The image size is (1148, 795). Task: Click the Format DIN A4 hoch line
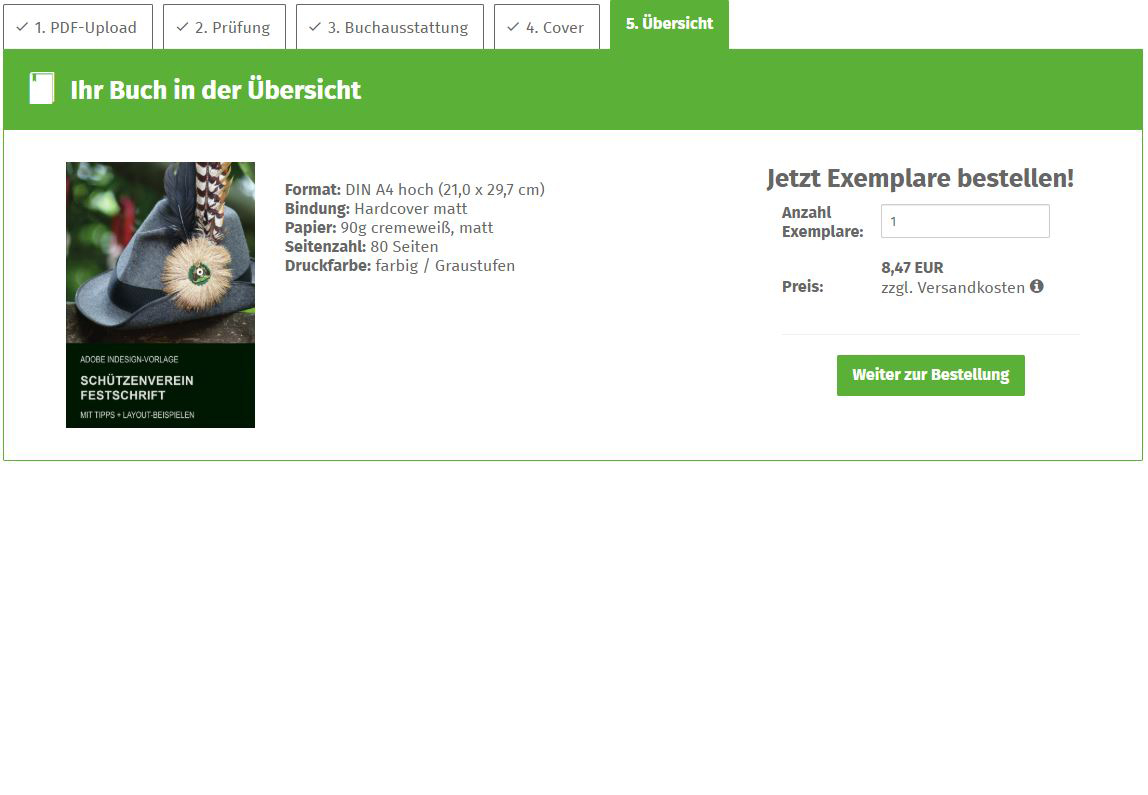click(414, 190)
